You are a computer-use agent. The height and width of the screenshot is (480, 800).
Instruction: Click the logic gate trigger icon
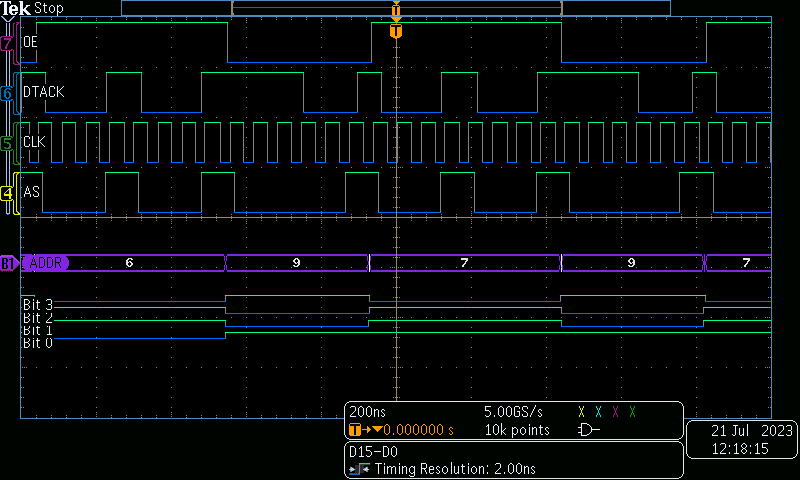588,430
